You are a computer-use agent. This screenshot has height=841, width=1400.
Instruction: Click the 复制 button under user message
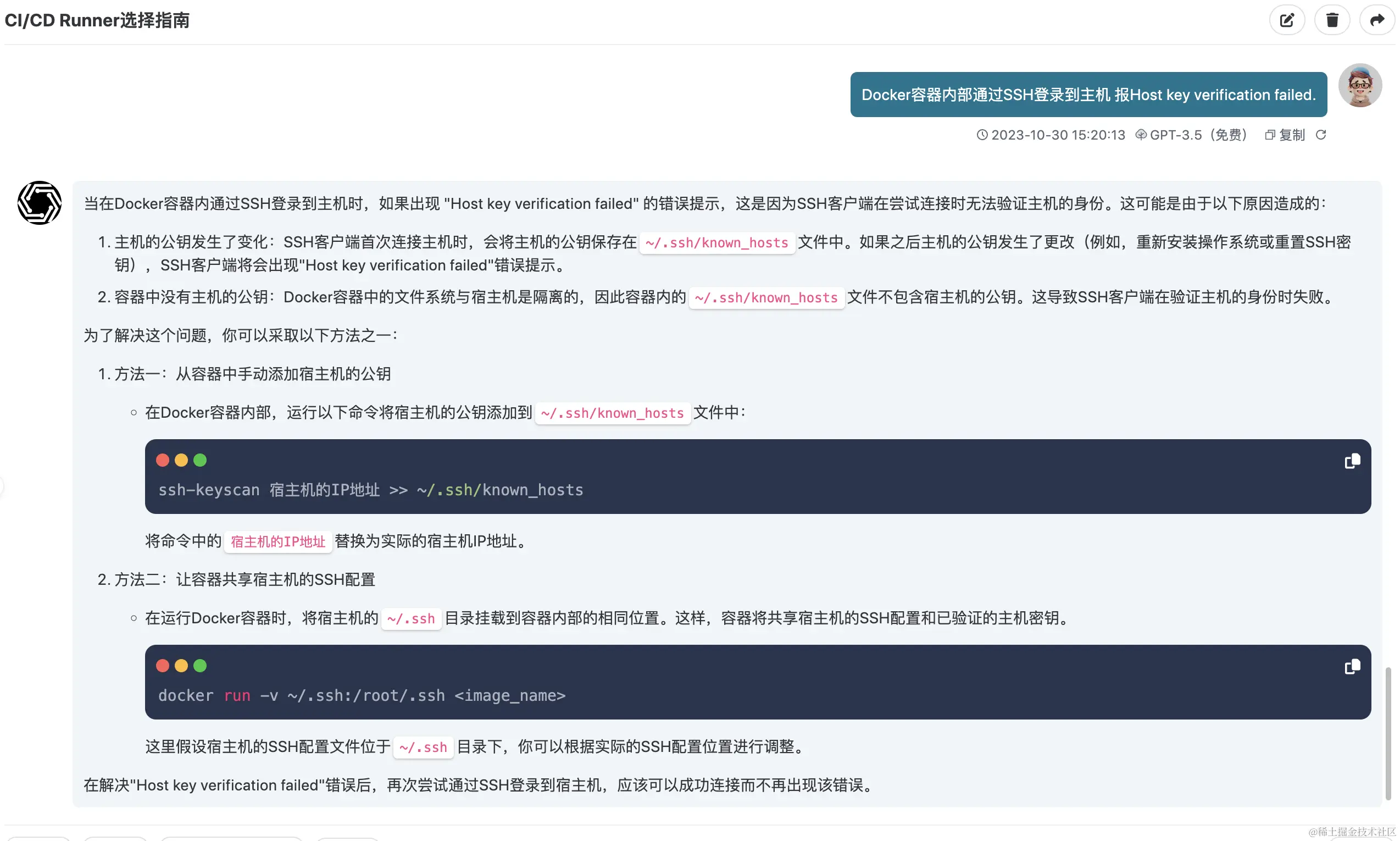pyautogui.click(x=1285, y=135)
